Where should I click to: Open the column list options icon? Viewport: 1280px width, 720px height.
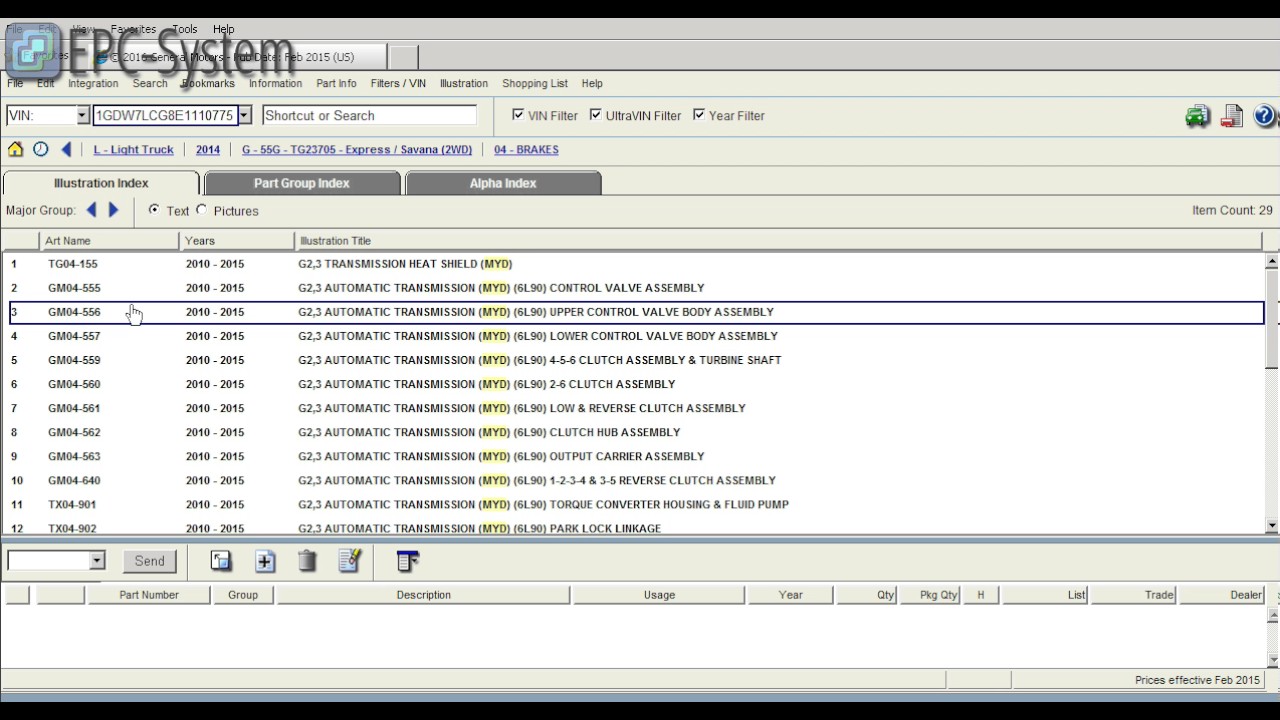pyautogui.click(x=407, y=561)
